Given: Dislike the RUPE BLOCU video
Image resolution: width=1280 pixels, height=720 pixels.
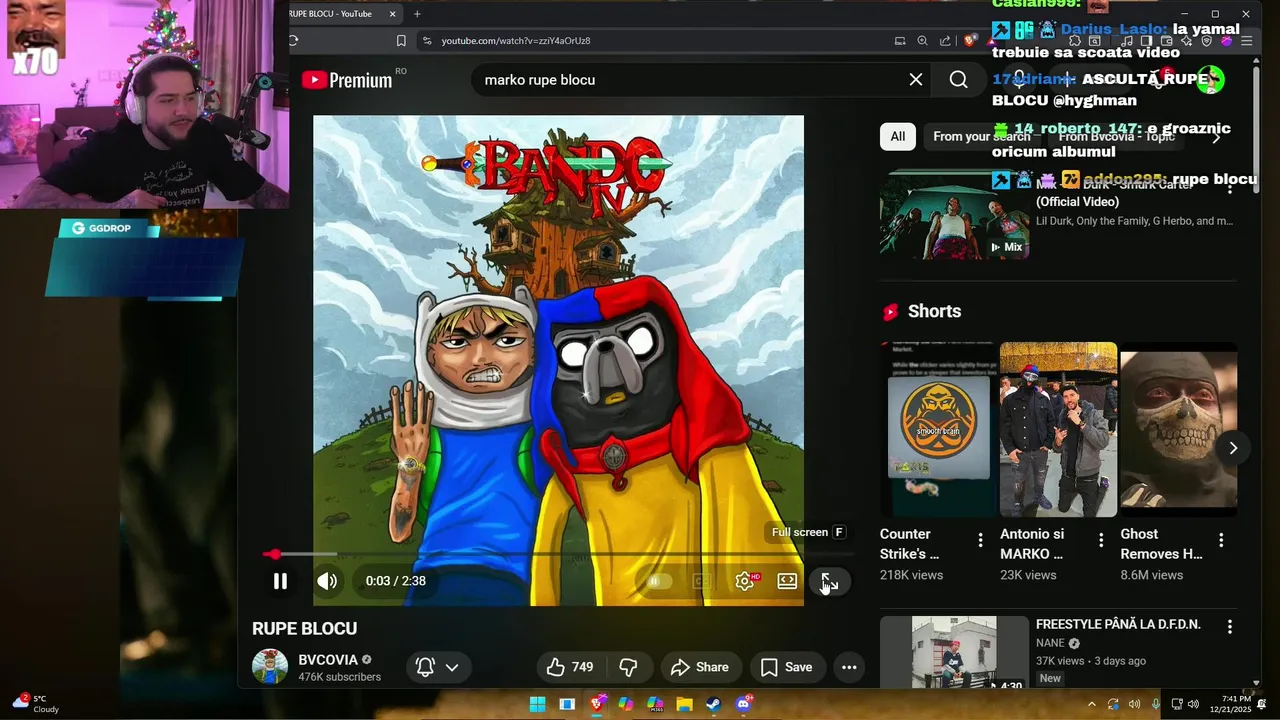Looking at the screenshot, I should coord(628,667).
